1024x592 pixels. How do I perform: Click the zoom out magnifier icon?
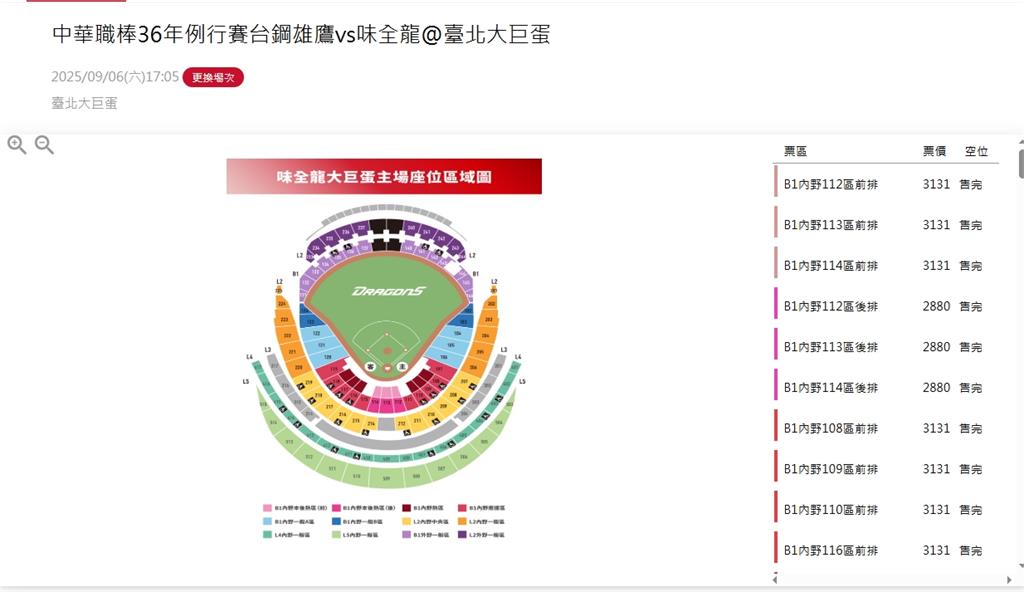tap(44, 144)
